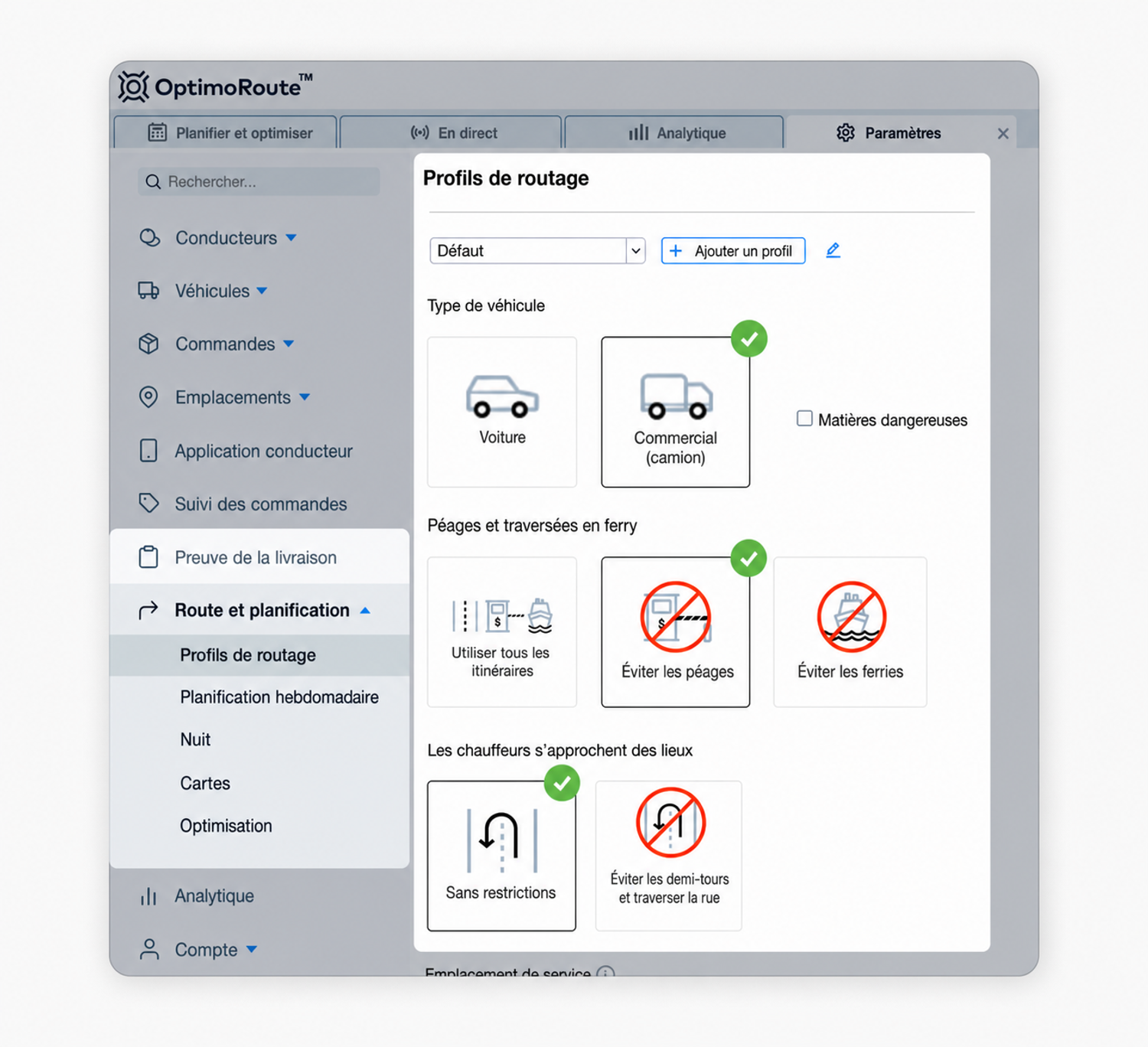The height and width of the screenshot is (1047, 1148).
Task: Expand the Véhicules menu arrow
Action: (262, 291)
